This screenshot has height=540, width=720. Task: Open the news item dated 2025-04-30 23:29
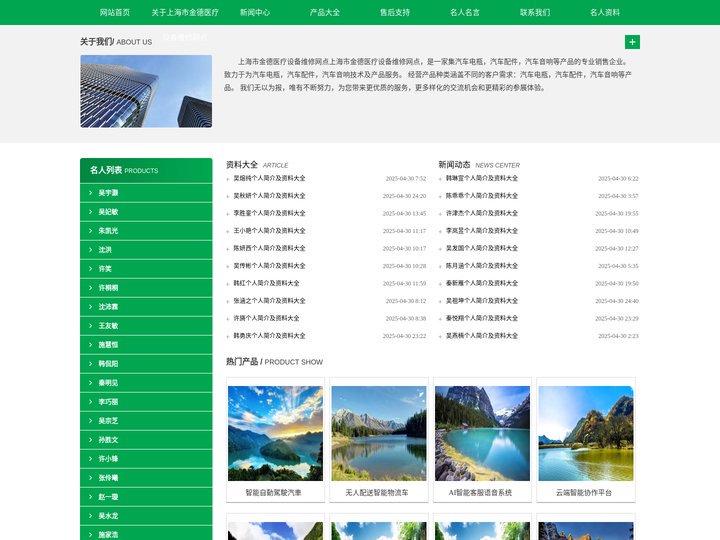tap(482, 318)
